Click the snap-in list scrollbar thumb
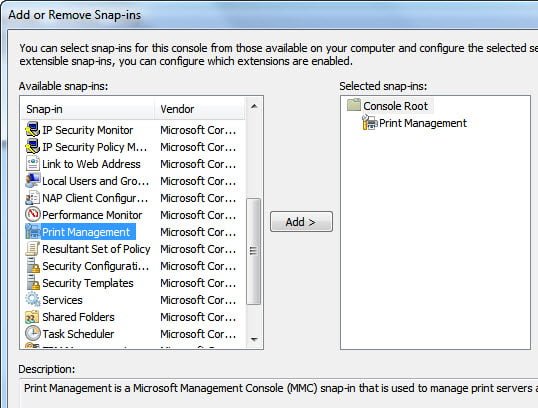 tap(254, 251)
